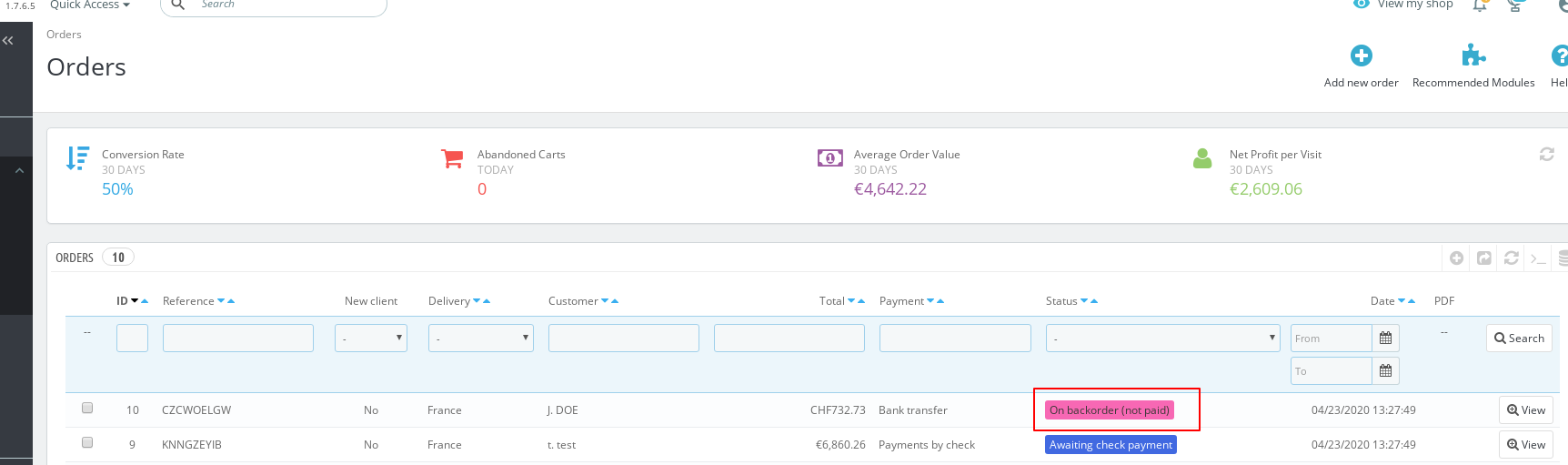The height and width of the screenshot is (465, 1568).
Task: Click the Add new order plus icon
Action: pos(1361,56)
